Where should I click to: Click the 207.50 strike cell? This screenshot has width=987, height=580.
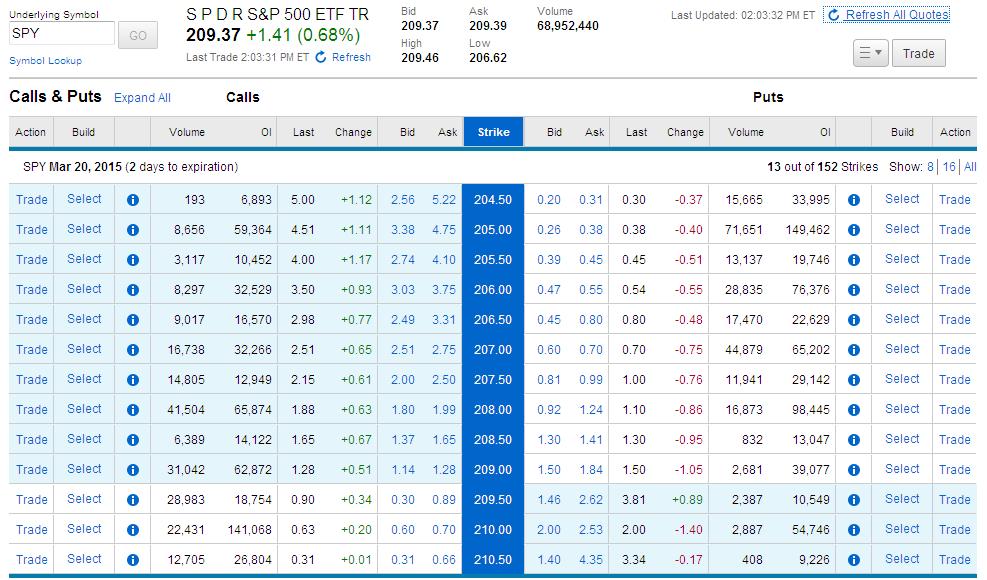coord(493,380)
